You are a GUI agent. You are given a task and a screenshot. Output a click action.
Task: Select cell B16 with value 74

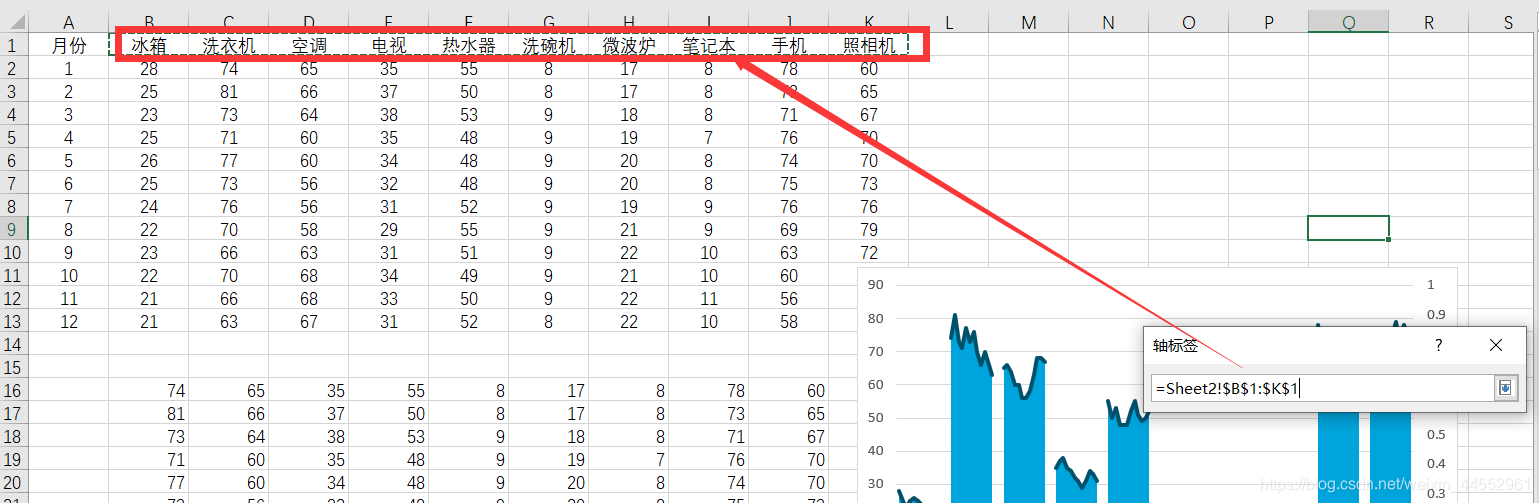click(149, 391)
